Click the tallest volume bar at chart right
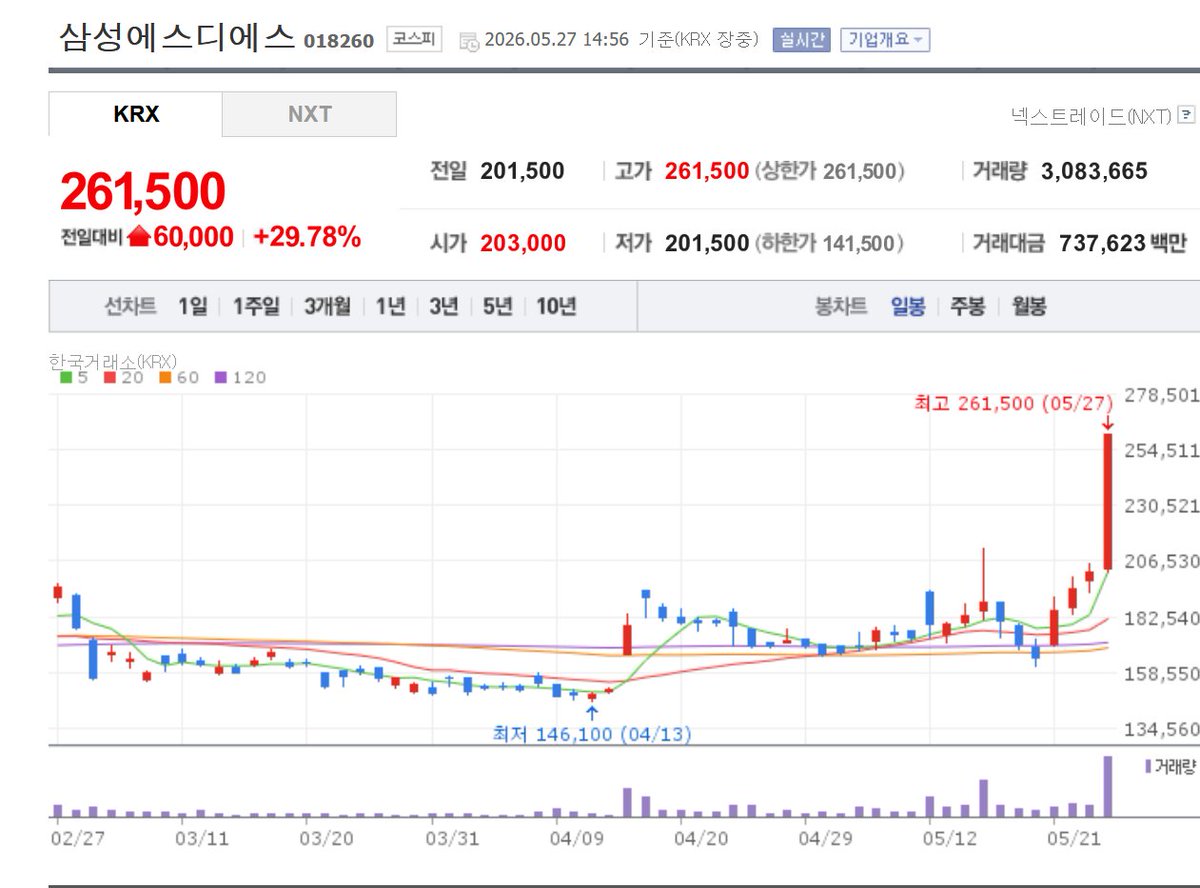 1108,788
